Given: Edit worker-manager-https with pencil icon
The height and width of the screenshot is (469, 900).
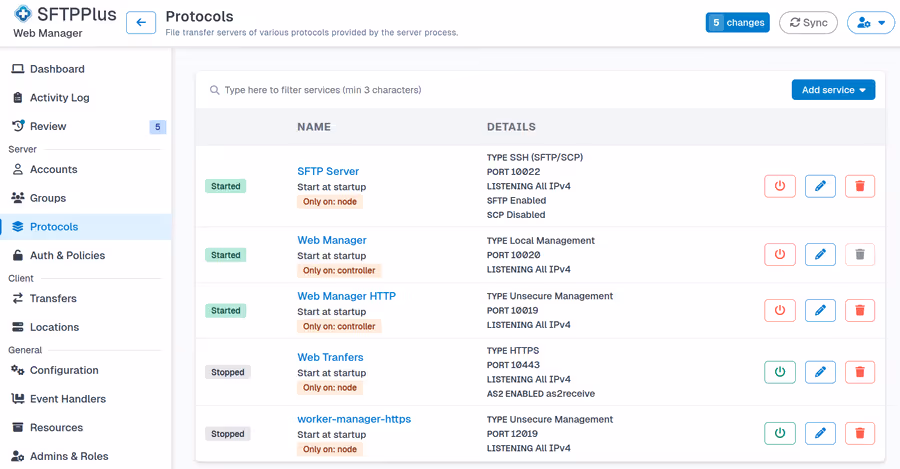Looking at the screenshot, I should tap(820, 433).
